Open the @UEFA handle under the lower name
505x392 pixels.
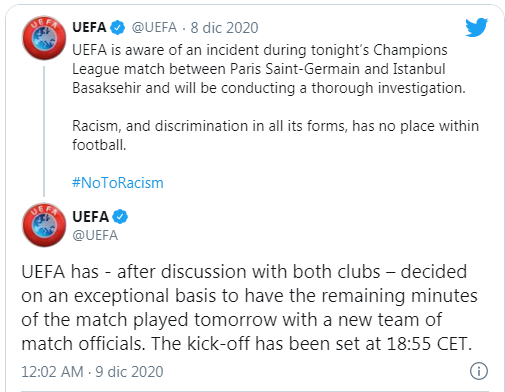pos(95,235)
